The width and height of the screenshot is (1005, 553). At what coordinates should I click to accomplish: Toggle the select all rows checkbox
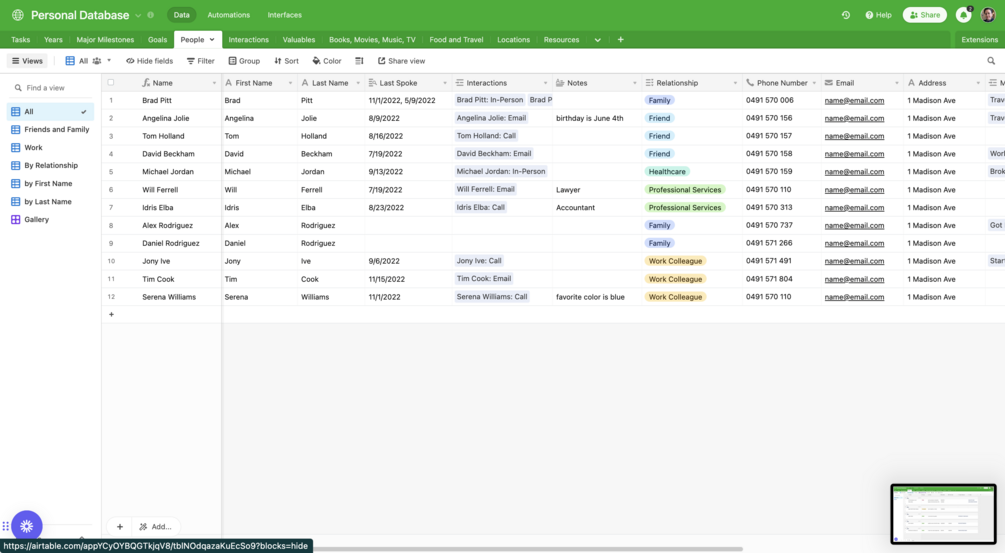[x=111, y=83]
